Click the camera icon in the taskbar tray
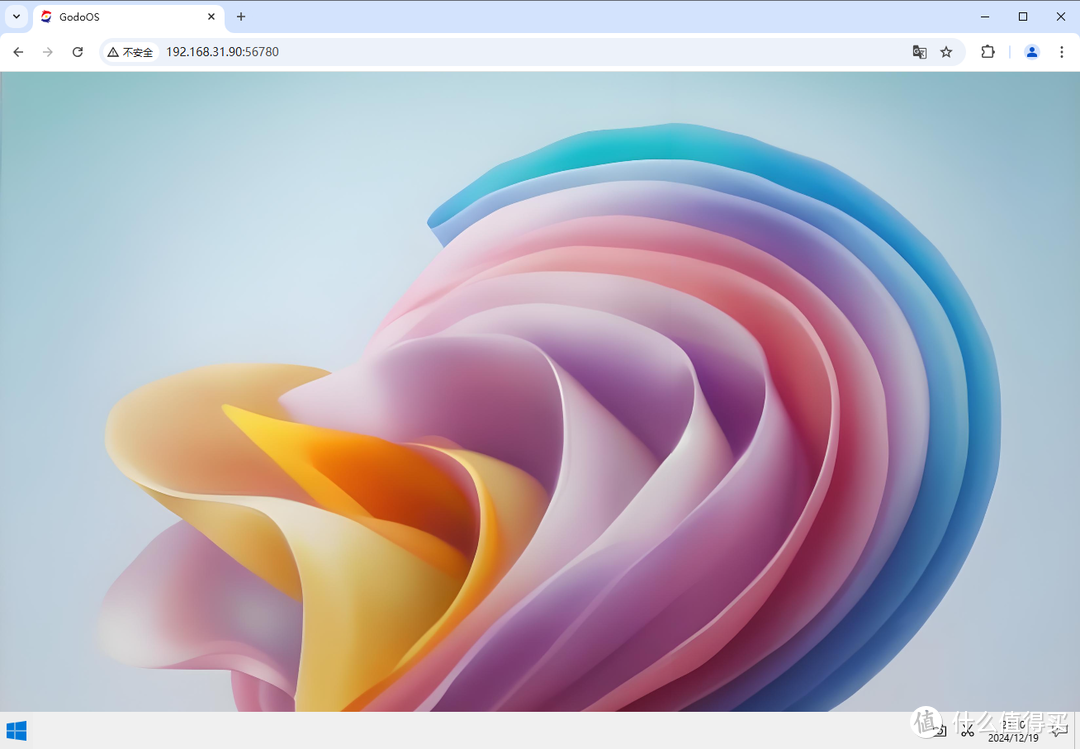Image resolution: width=1080 pixels, height=749 pixels. [x=940, y=731]
